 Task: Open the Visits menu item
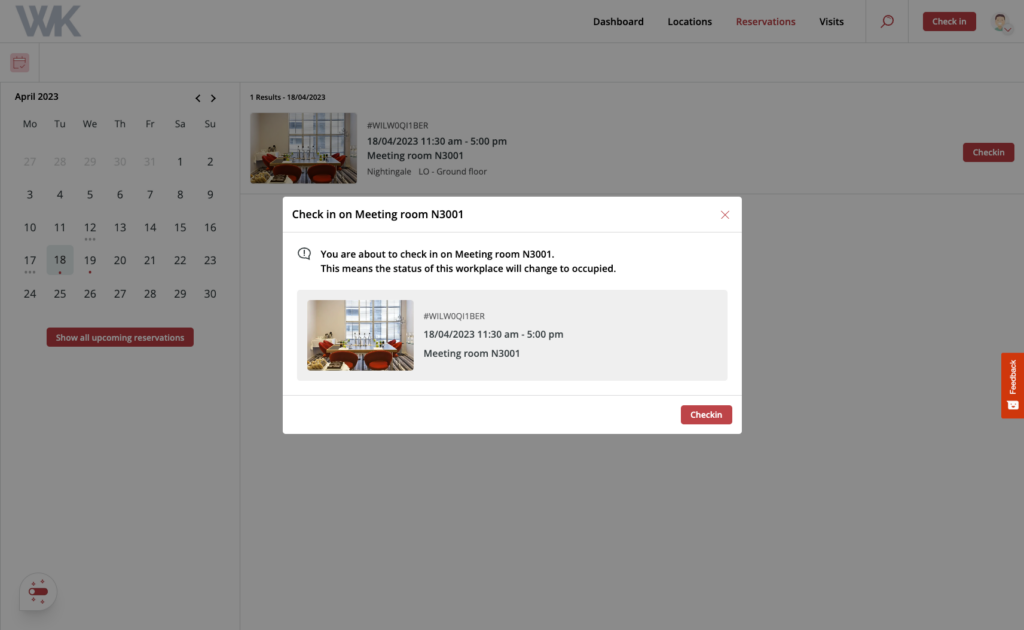point(831,21)
